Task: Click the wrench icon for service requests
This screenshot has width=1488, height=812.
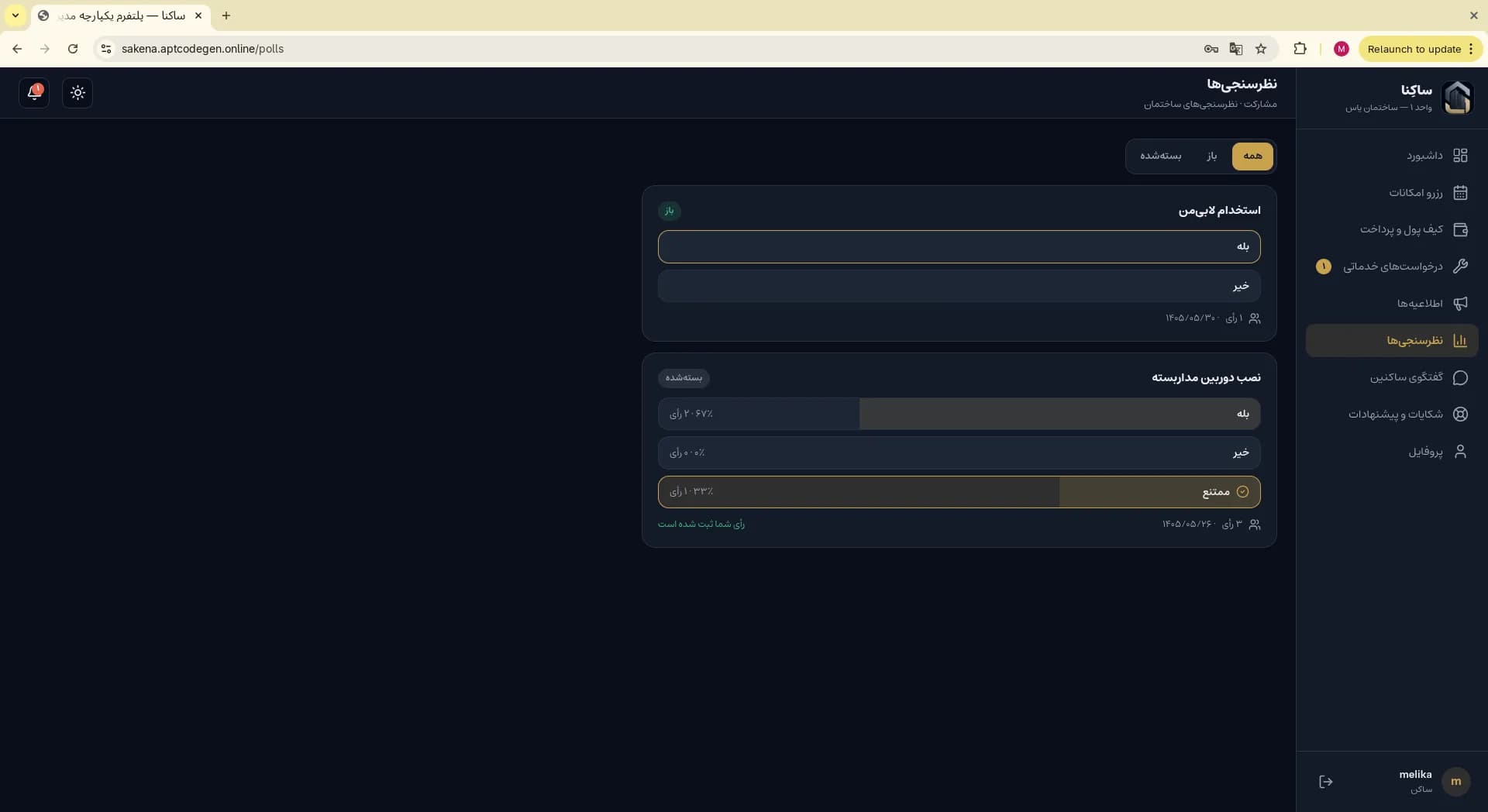Action: 1460,267
